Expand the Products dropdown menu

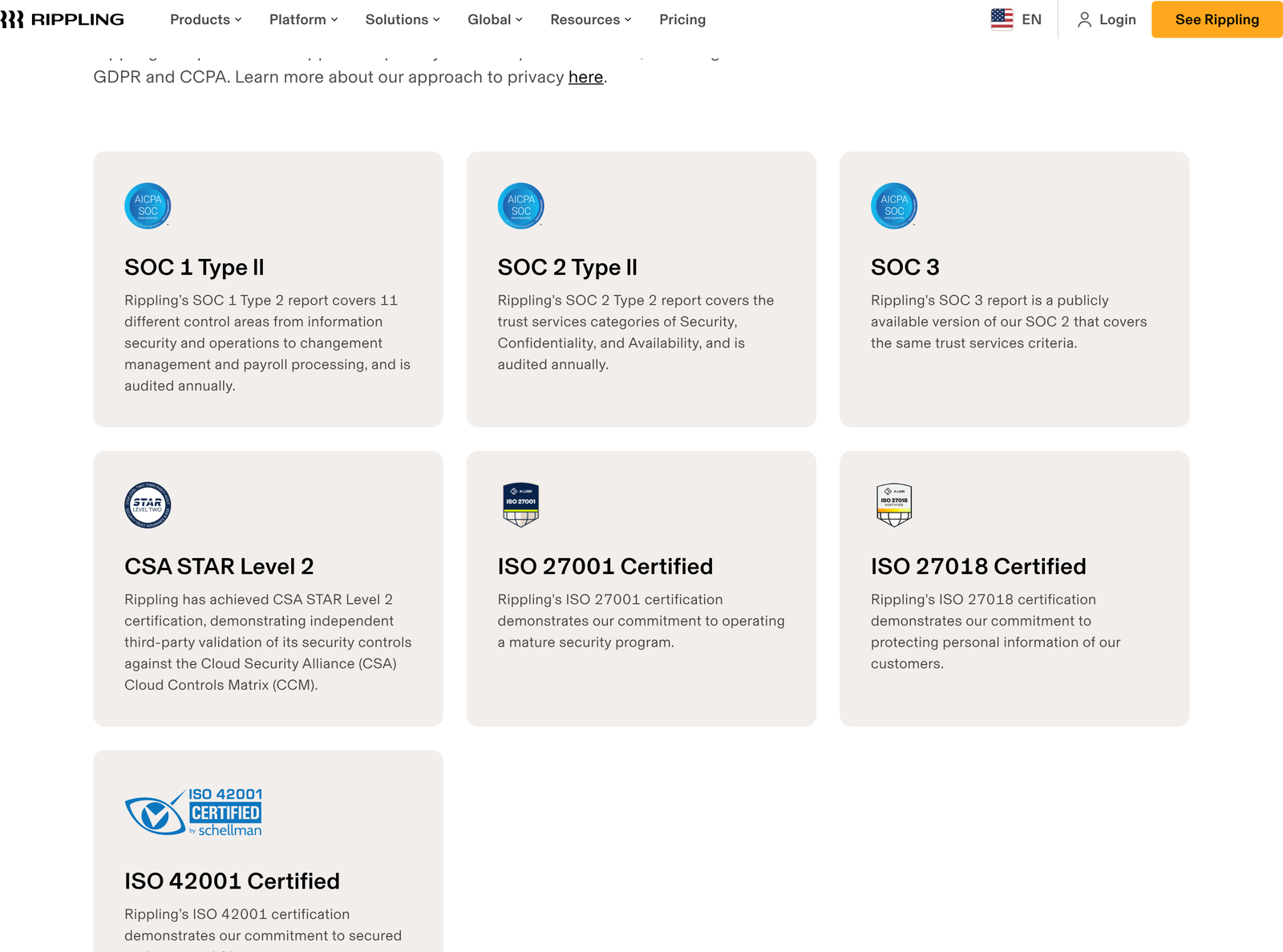(x=206, y=19)
